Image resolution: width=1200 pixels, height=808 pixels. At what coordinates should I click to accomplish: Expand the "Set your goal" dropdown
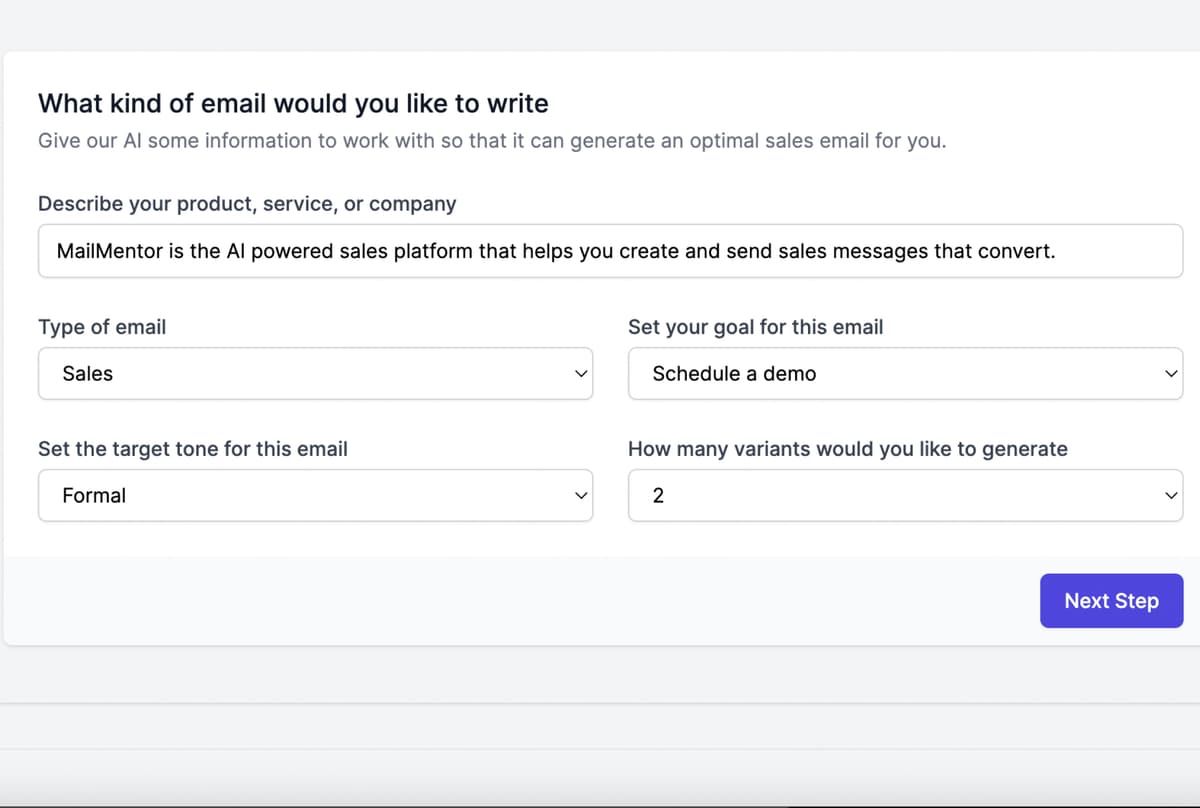coord(905,373)
